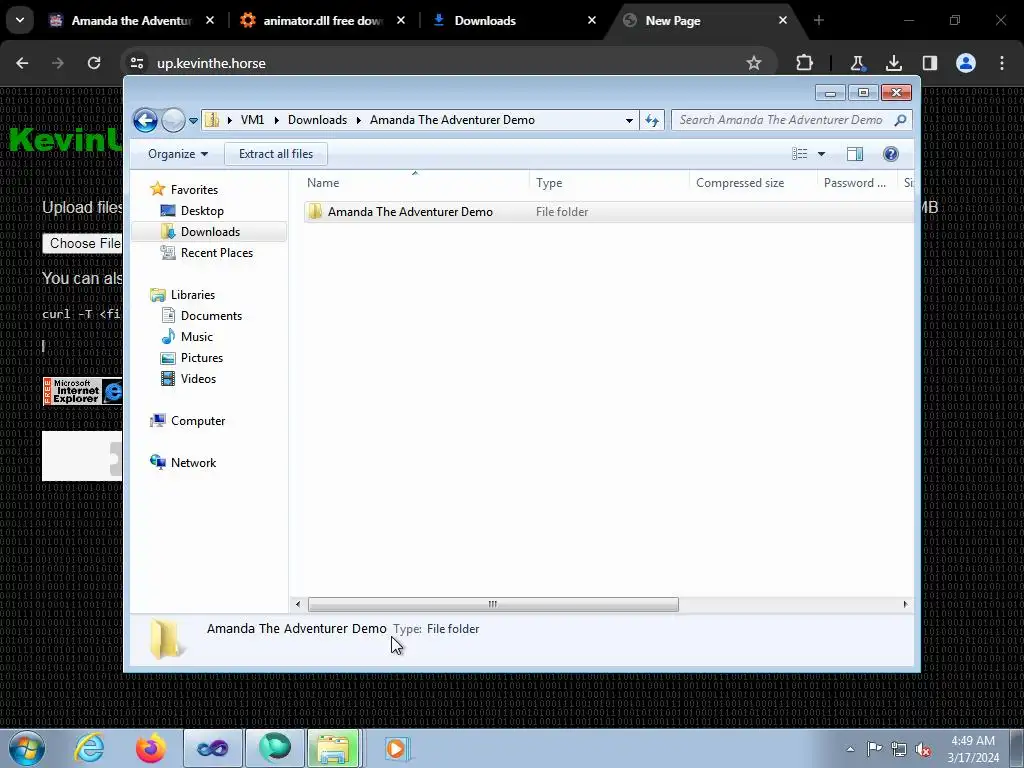Select the Amanda The Adventurer Demo folder row
This screenshot has height=768, width=1024.
point(608,212)
